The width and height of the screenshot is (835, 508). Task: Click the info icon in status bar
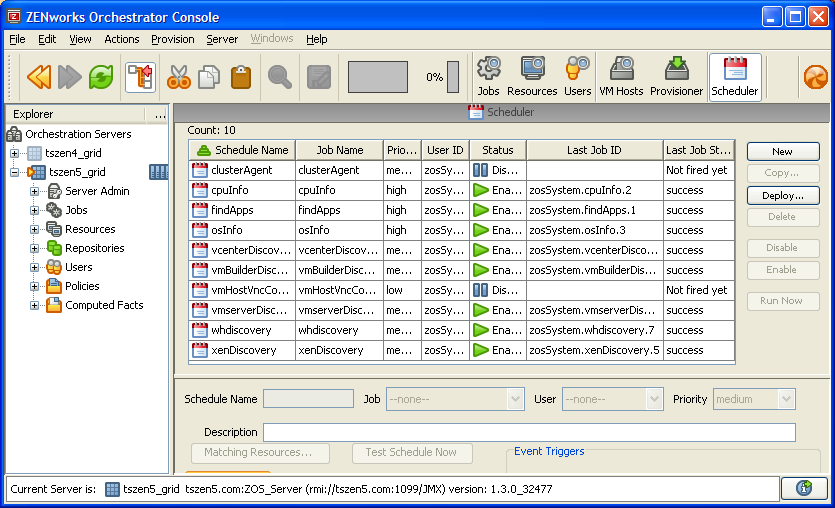(x=804, y=488)
